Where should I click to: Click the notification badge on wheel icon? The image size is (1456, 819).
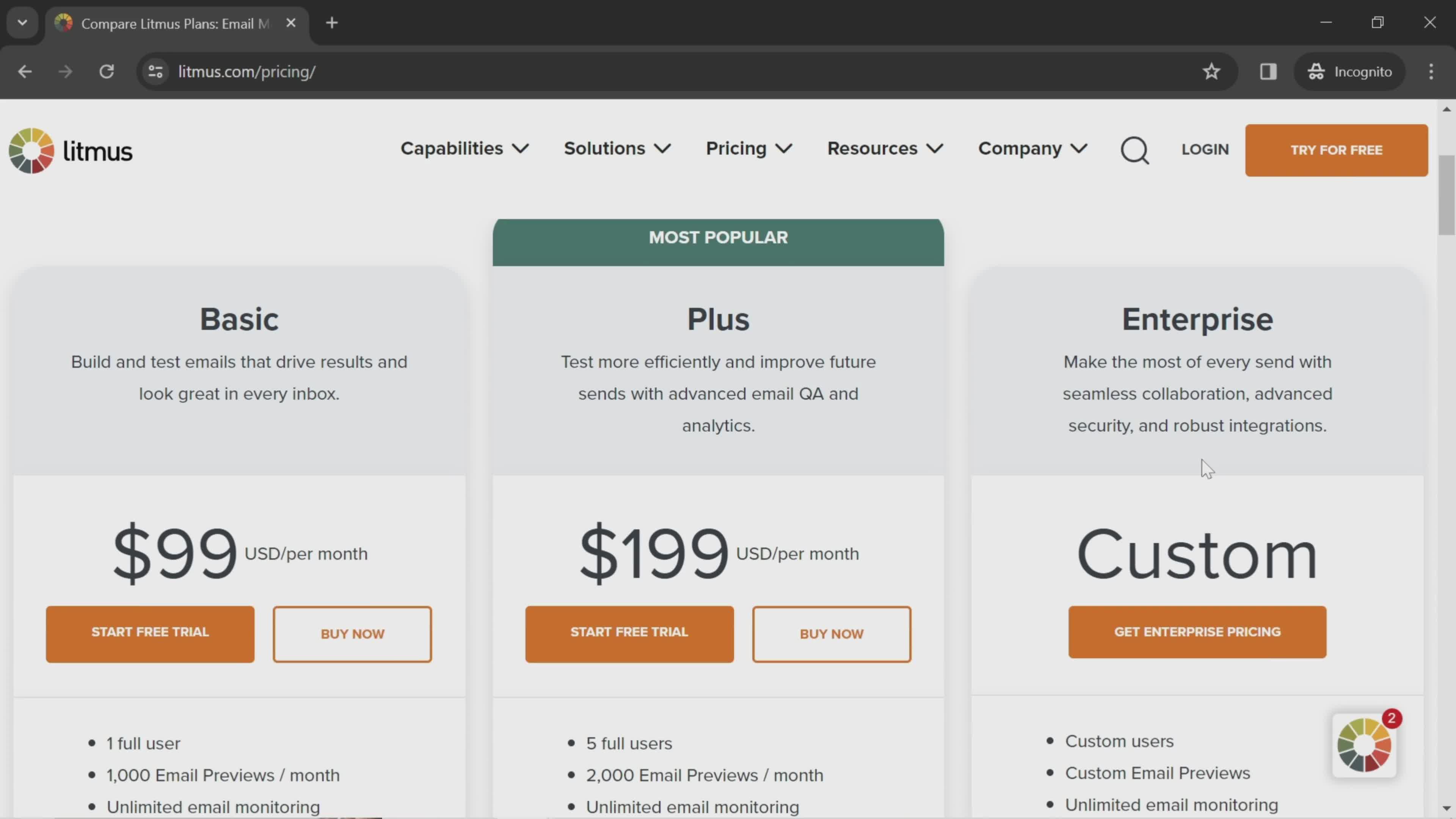(1391, 718)
